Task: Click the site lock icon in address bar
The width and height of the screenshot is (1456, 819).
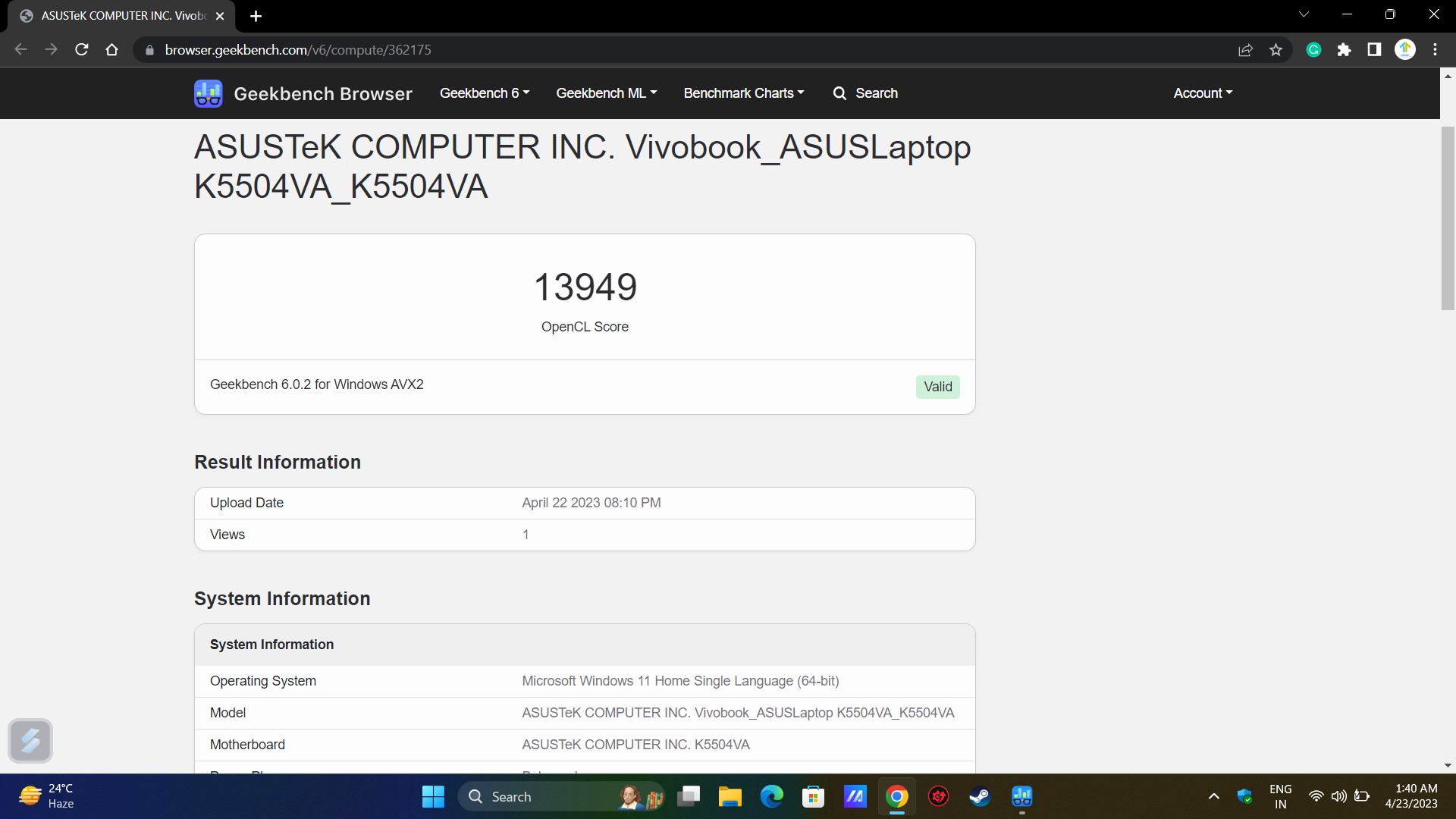Action: pos(149,50)
